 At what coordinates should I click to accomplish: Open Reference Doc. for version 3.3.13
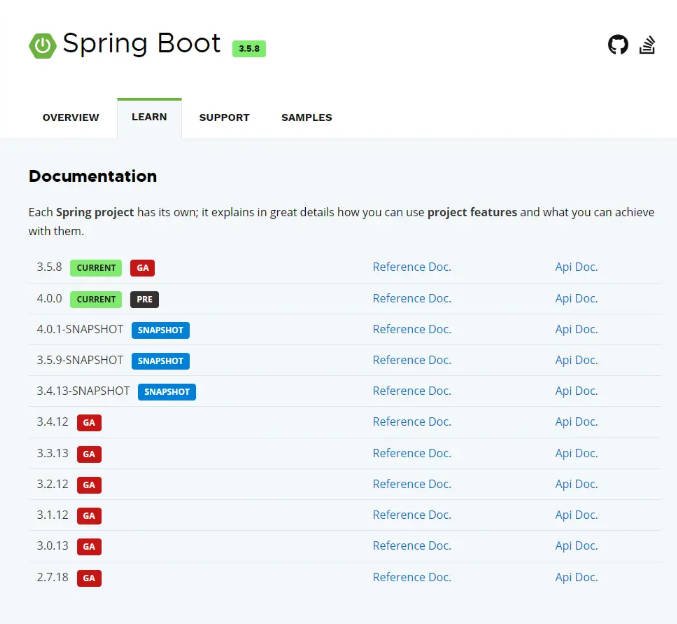click(x=411, y=453)
